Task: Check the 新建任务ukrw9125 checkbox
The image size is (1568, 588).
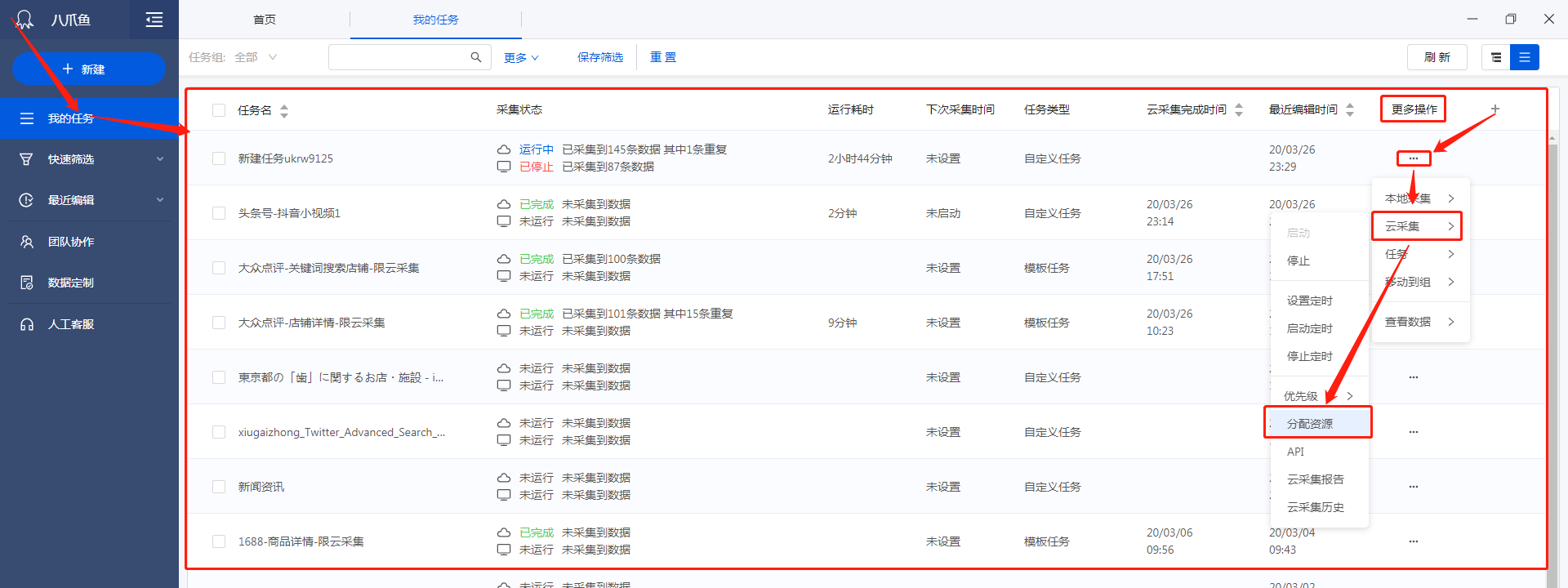Action: point(219,158)
